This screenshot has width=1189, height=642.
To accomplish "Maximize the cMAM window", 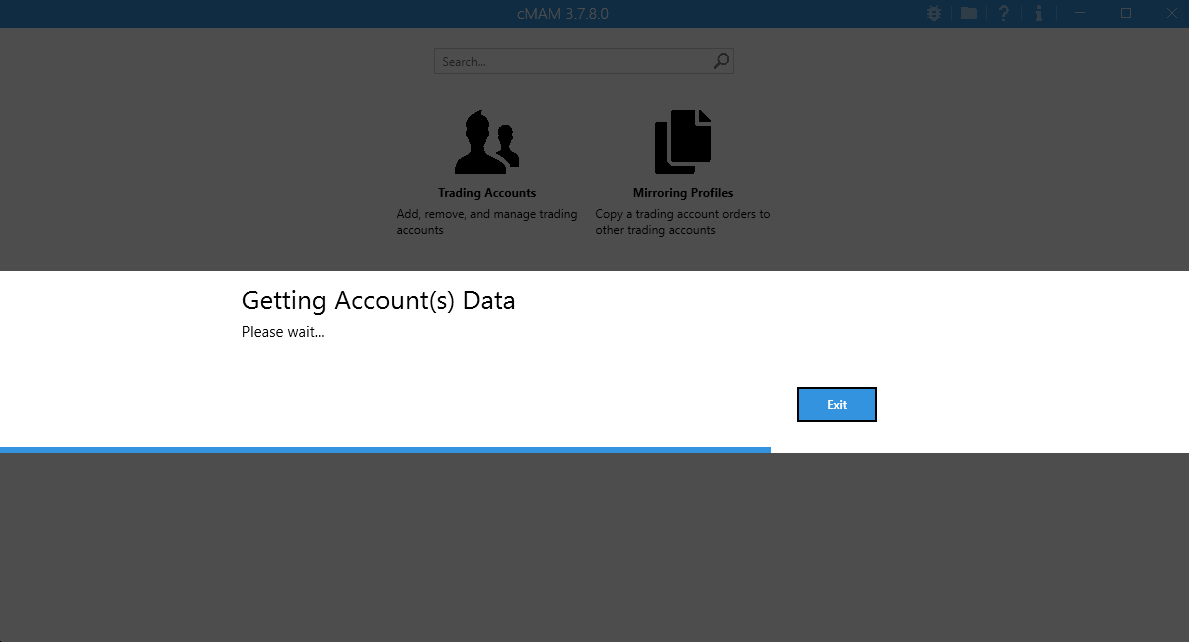I will click(x=1126, y=14).
